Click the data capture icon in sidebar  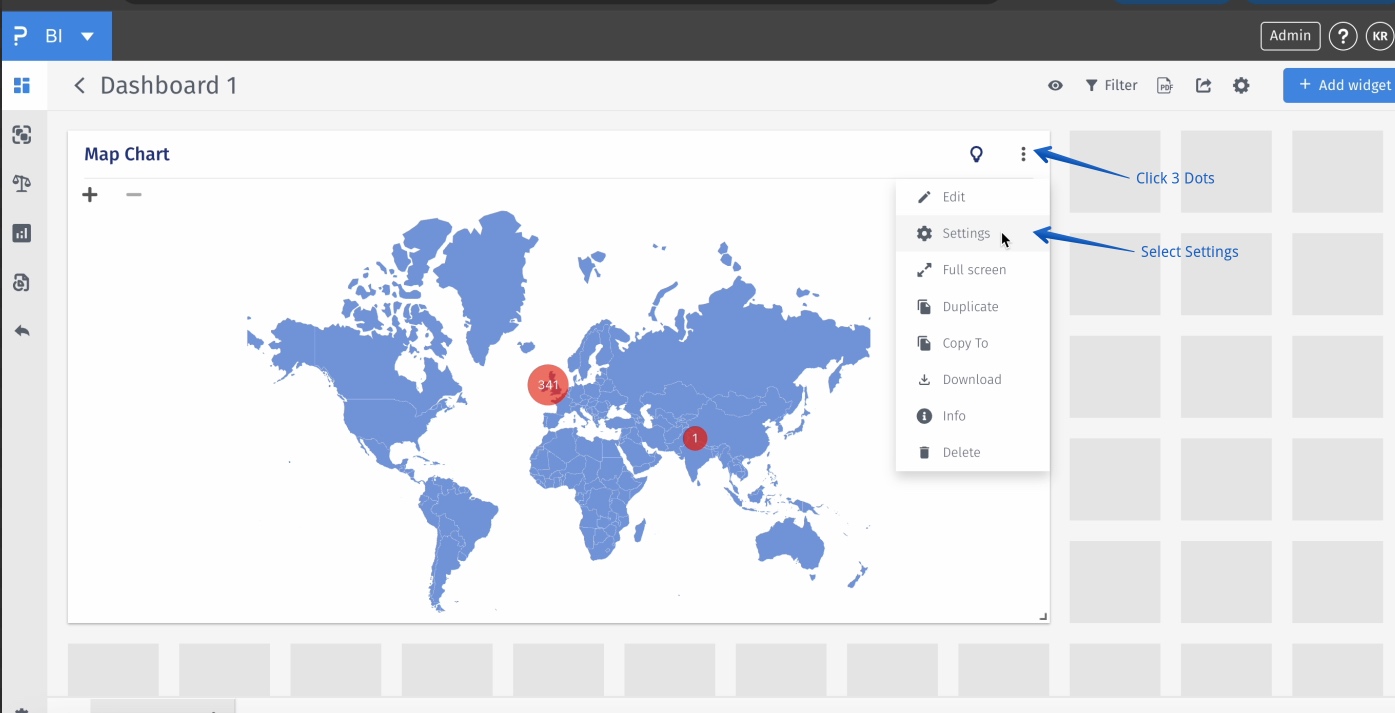coord(22,135)
